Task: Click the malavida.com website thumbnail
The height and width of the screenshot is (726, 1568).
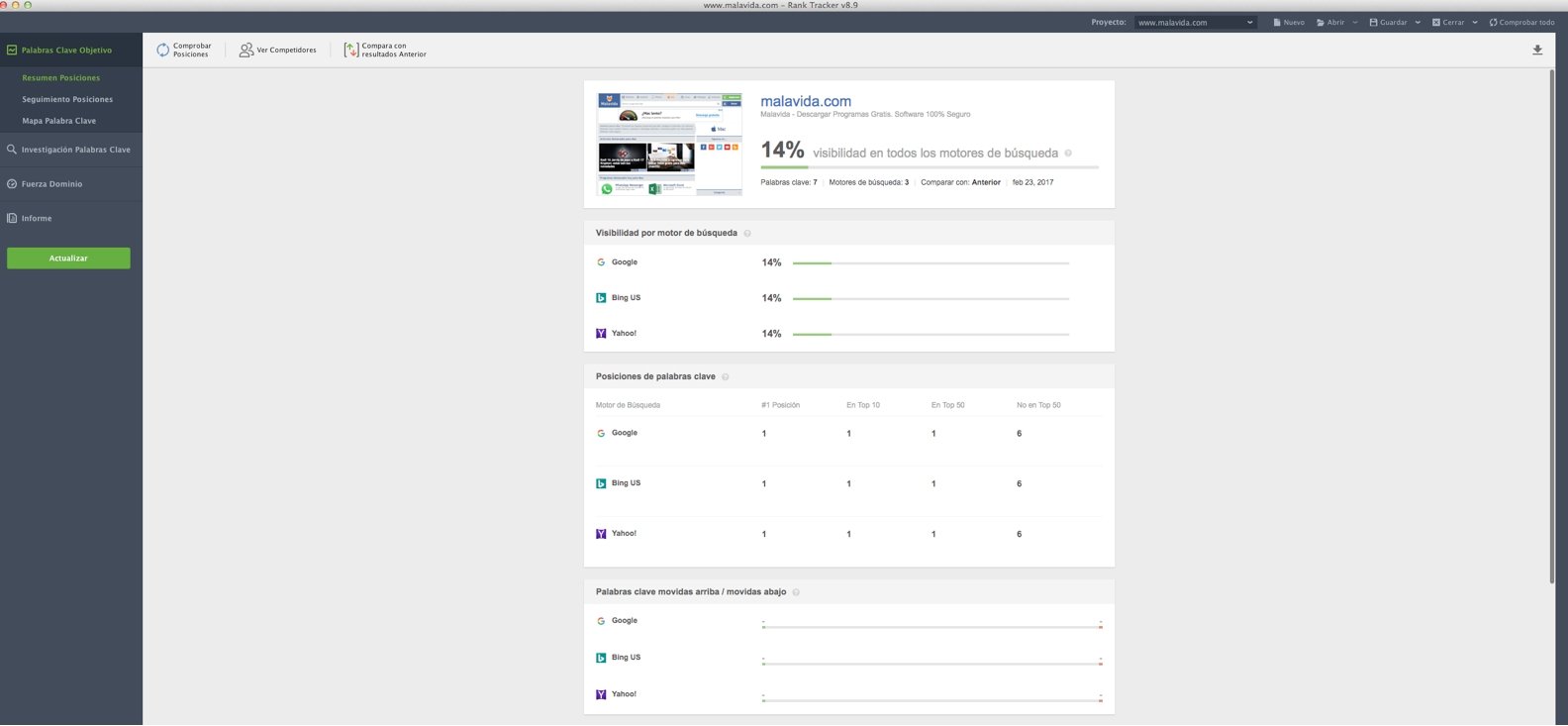Action: [670, 145]
